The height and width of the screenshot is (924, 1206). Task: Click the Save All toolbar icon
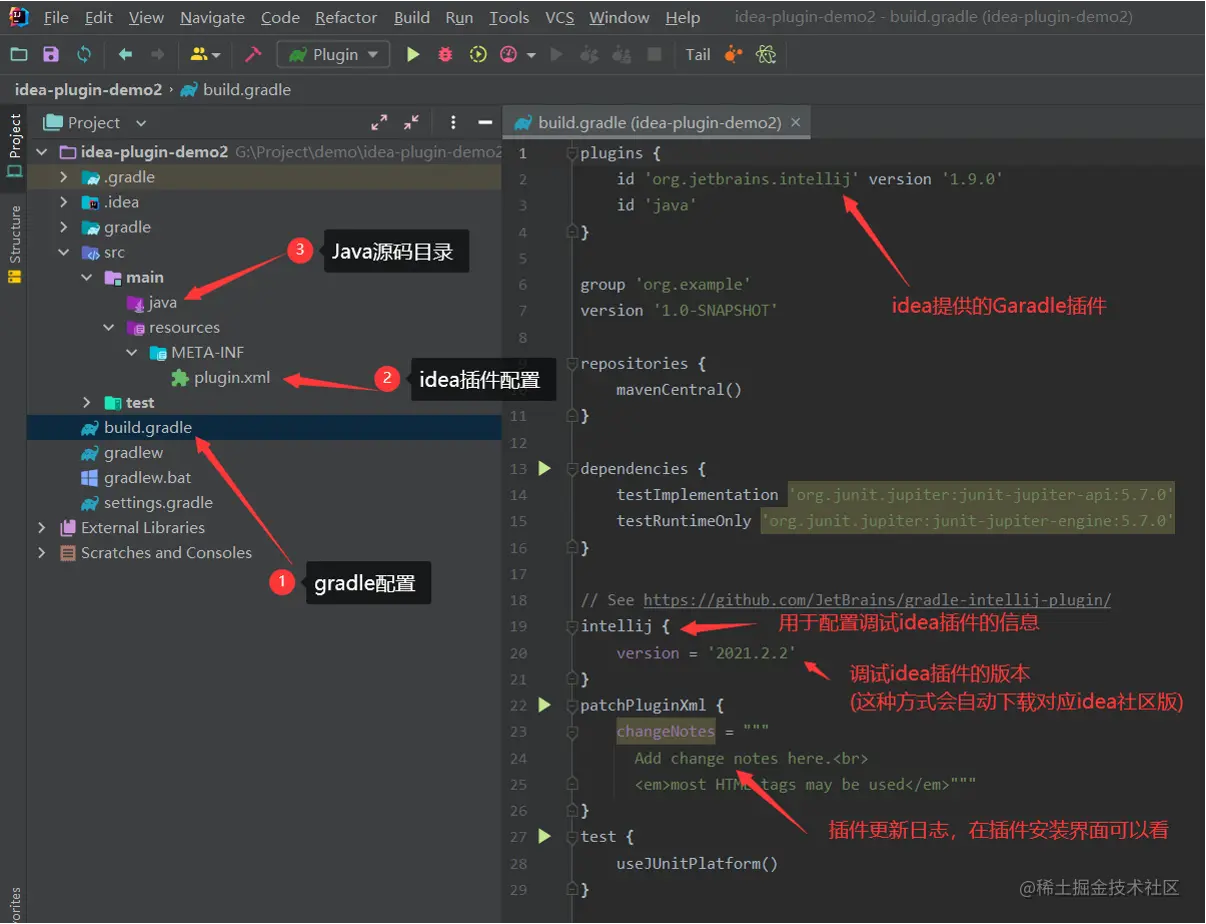pyautogui.click(x=51, y=55)
